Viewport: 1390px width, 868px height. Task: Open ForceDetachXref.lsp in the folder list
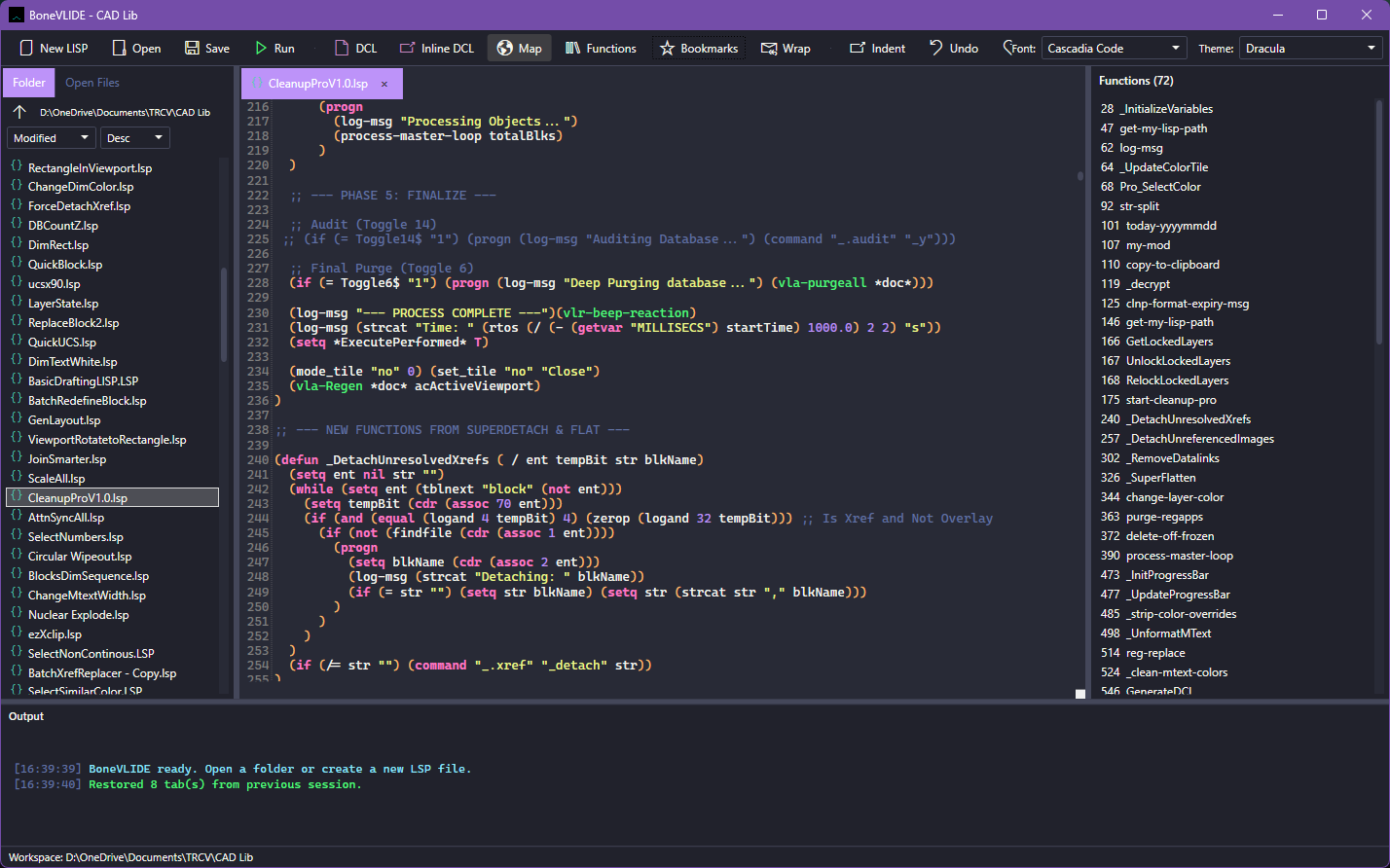(79, 206)
